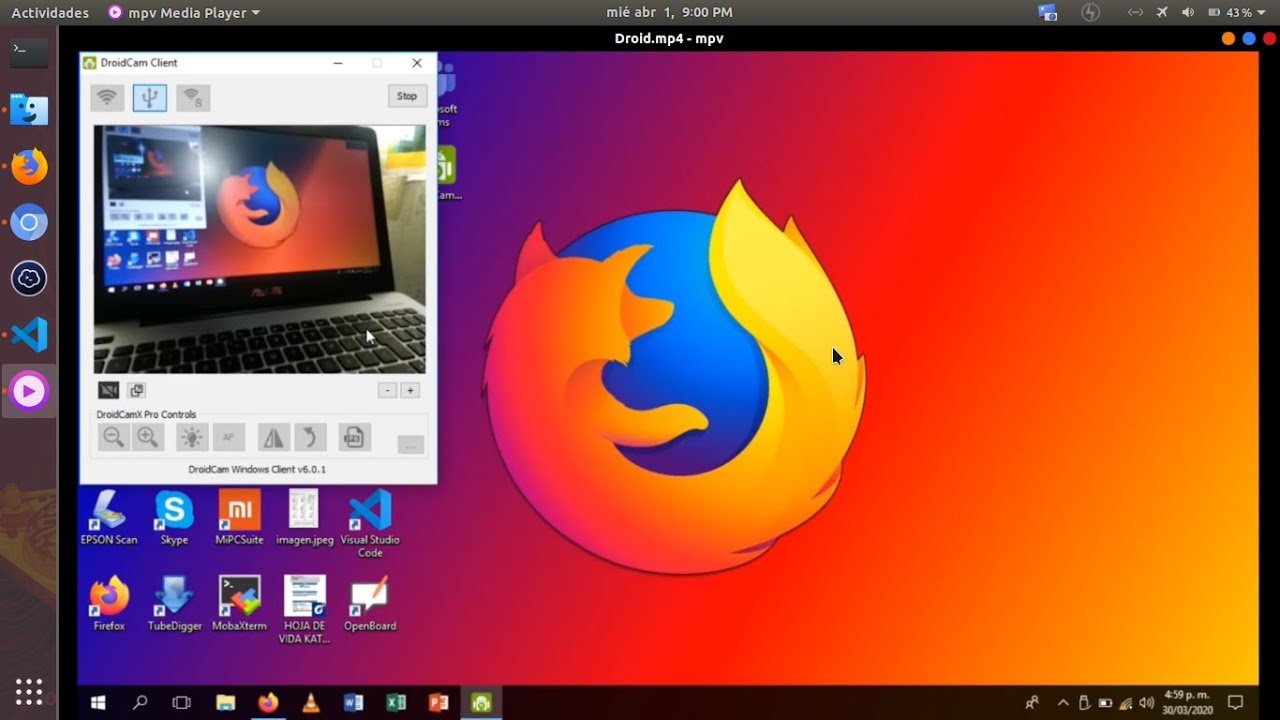The width and height of the screenshot is (1280, 720).
Task: Click the Stop button in DroidCam Client
Action: (x=407, y=96)
